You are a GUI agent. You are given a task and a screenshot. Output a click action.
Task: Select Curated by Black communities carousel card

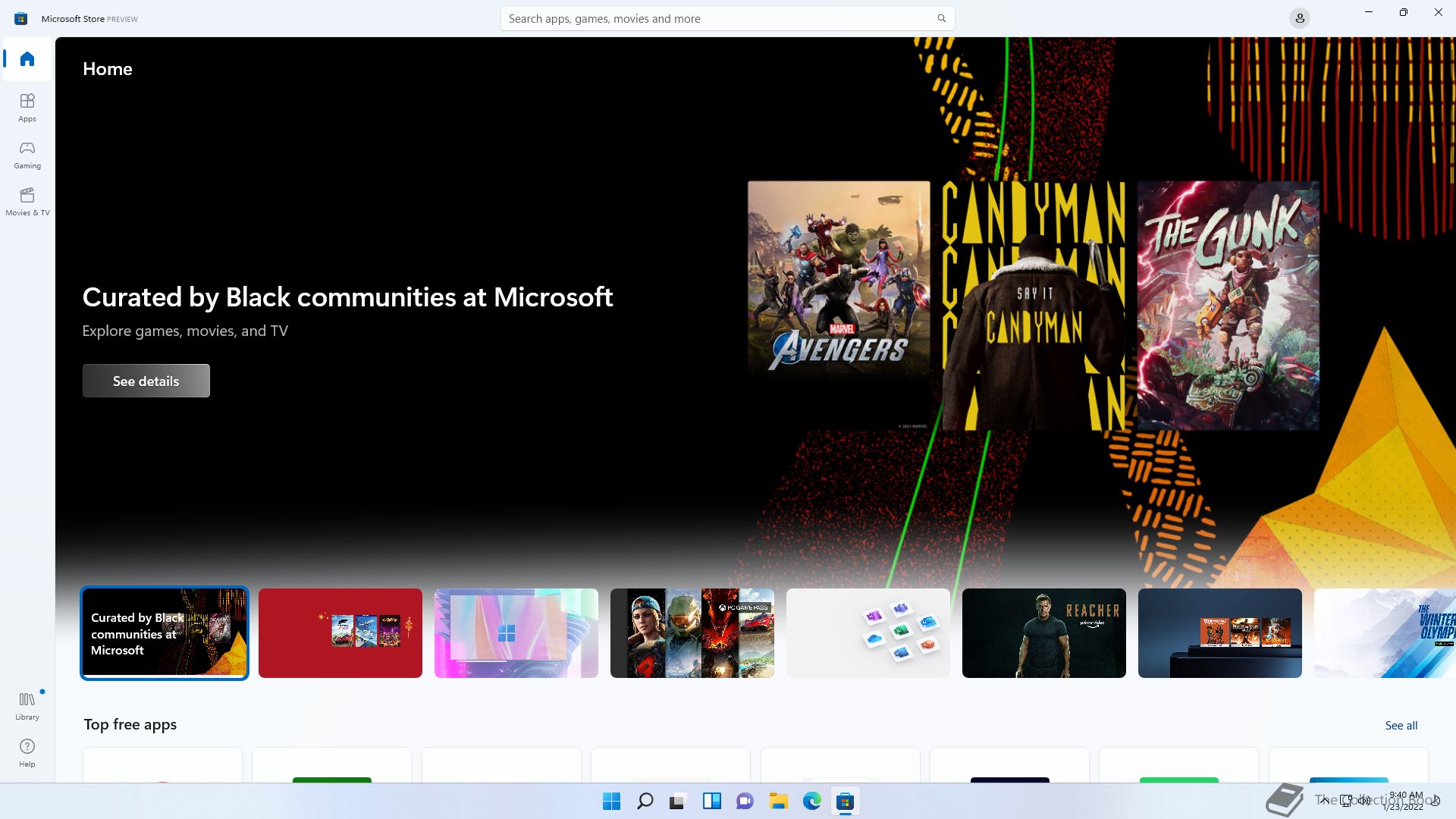(x=165, y=633)
